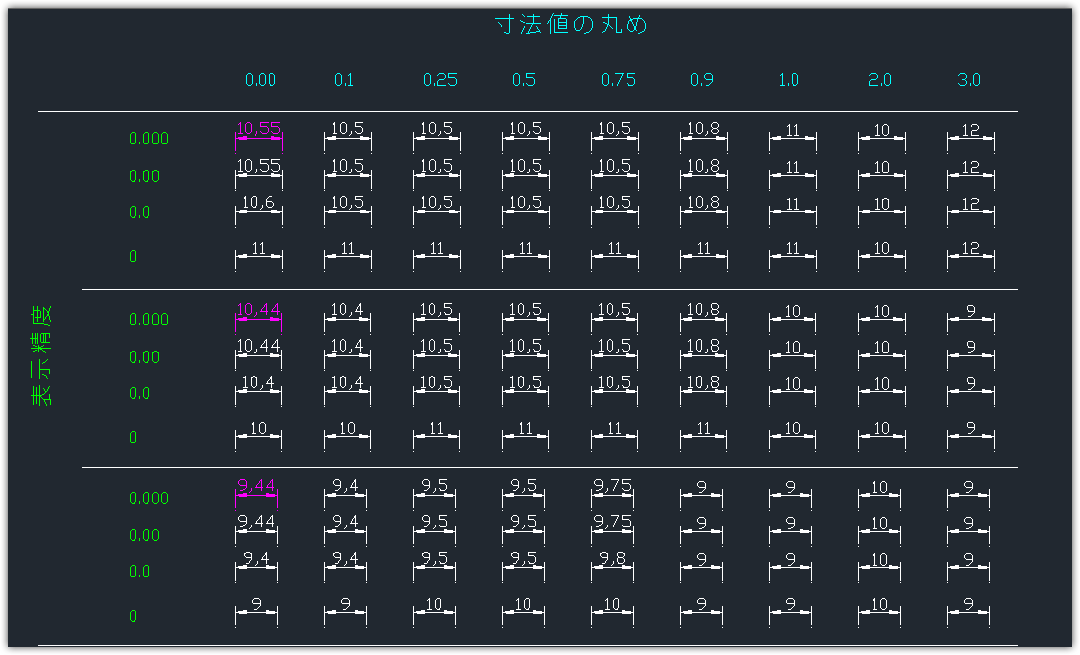Pick the magenta 10,44 dimension
Viewport: 1080px width, 655px height.
click(258, 310)
